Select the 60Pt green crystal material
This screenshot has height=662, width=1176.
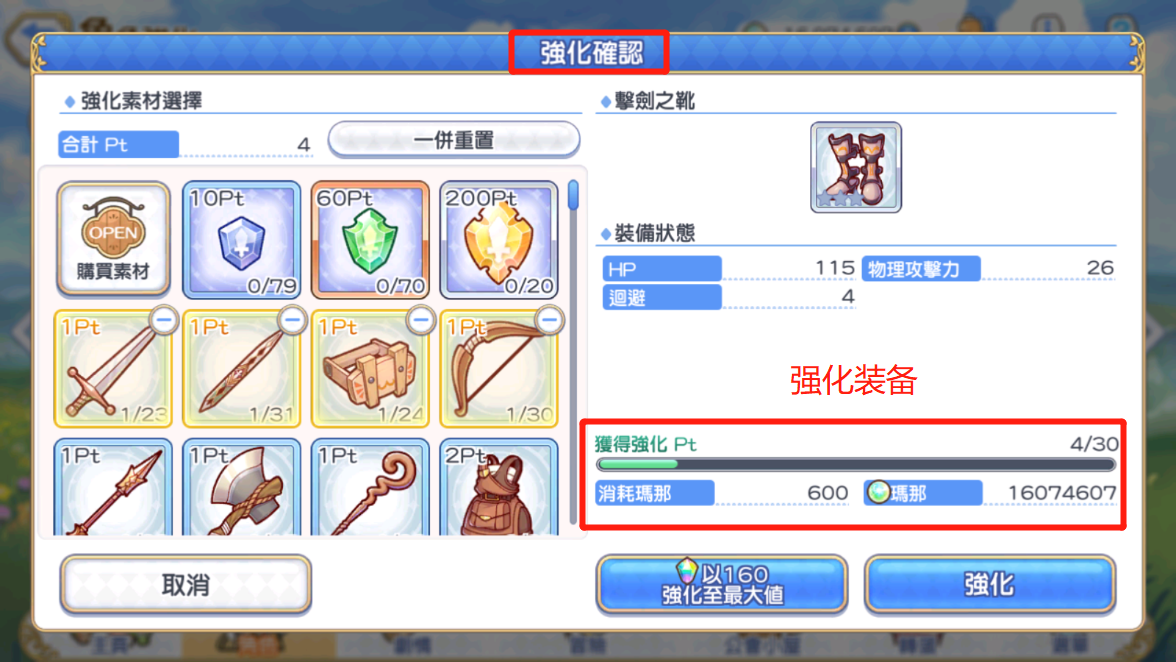pyautogui.click(x=370, y=239)
